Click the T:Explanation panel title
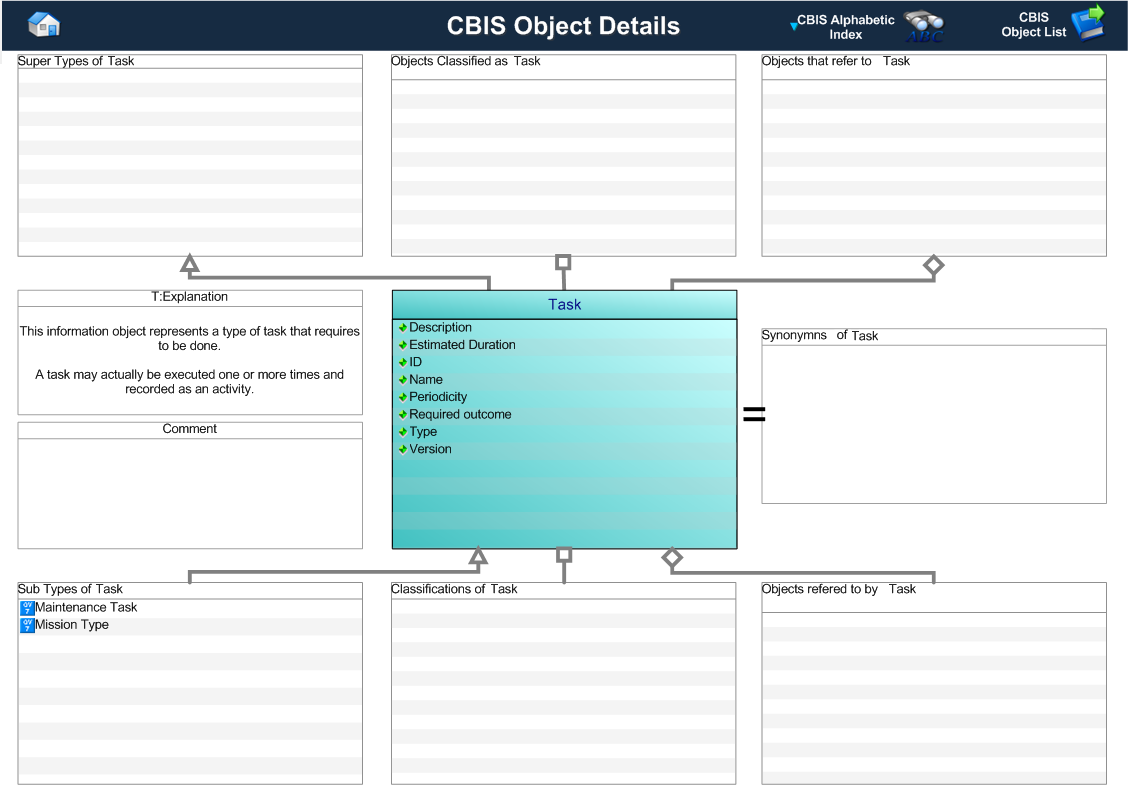Screen dimensions: 1131x790 (190, 297)
